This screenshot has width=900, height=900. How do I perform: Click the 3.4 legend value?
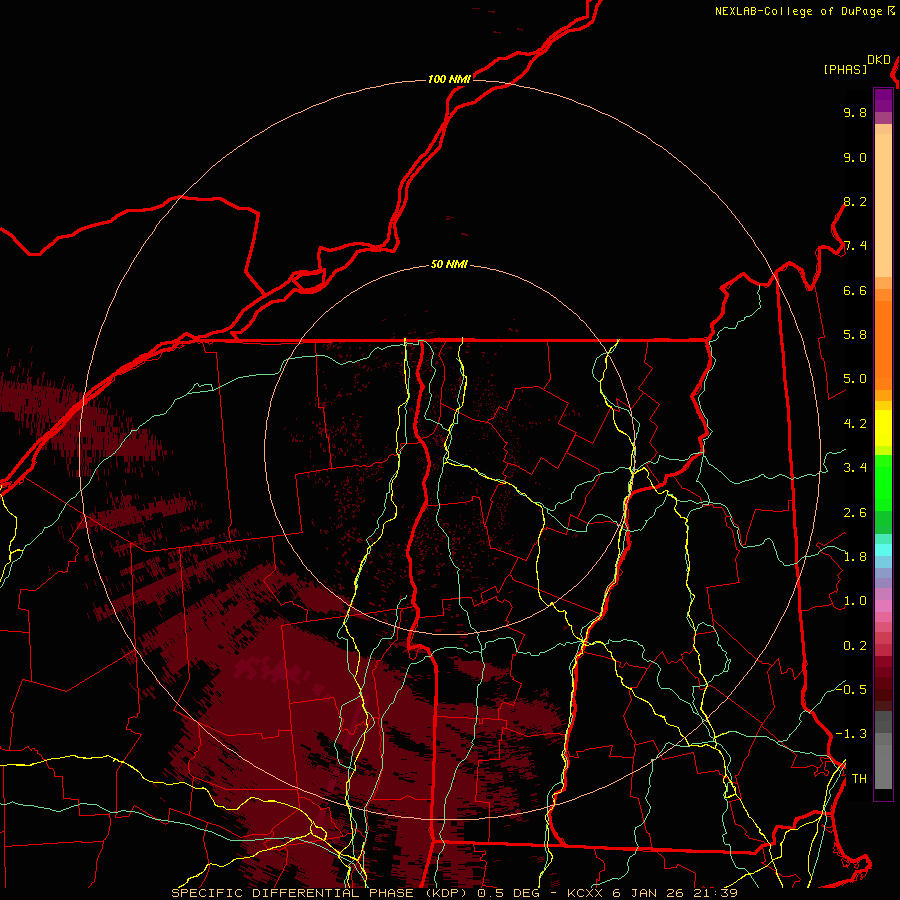pyautogui.click(x=855, y=468)
